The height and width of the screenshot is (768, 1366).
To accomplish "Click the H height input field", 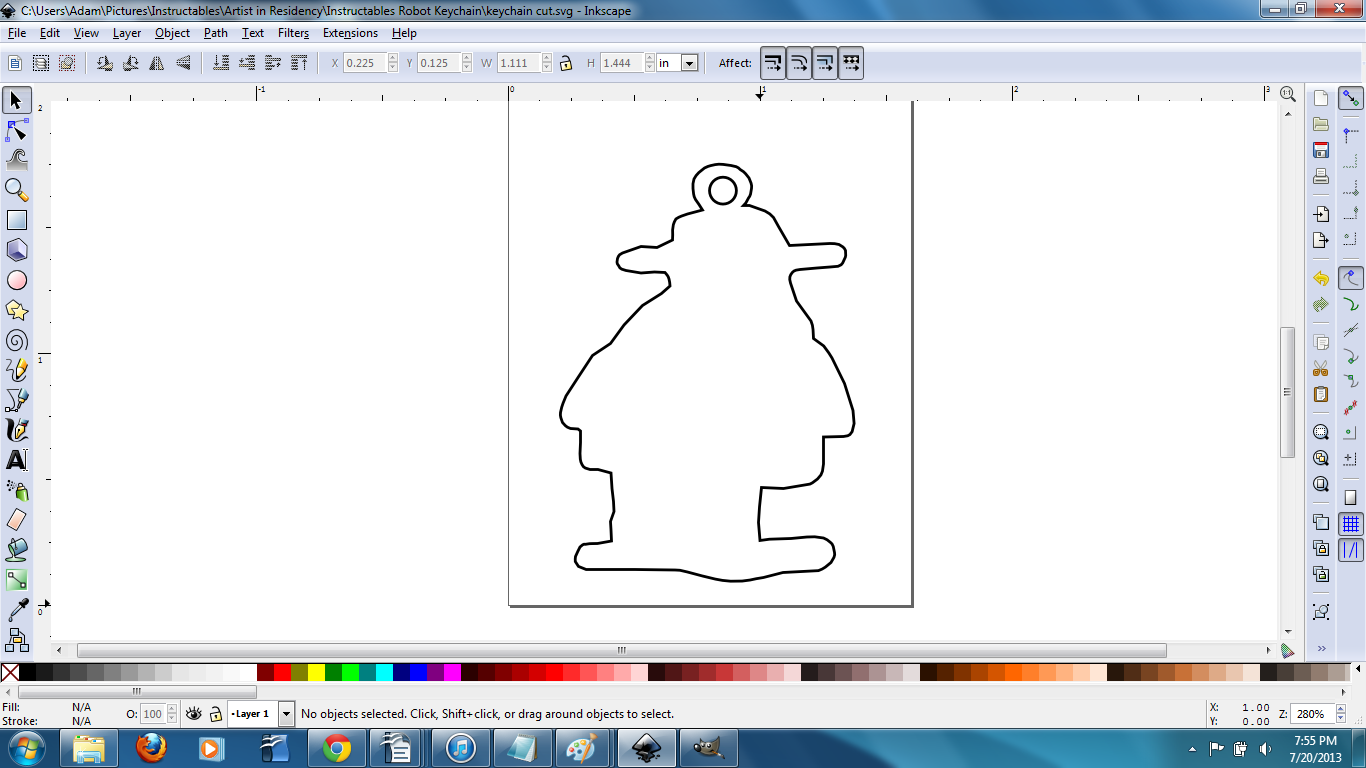I will pos(620,63).
